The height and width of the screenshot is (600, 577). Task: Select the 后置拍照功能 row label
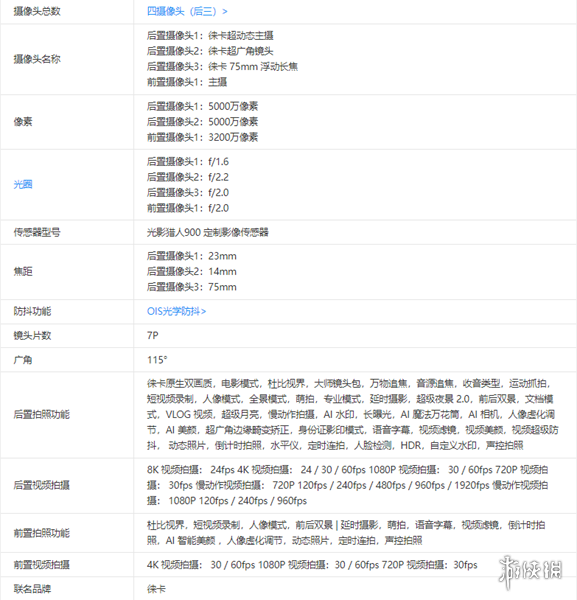[42, 414]
